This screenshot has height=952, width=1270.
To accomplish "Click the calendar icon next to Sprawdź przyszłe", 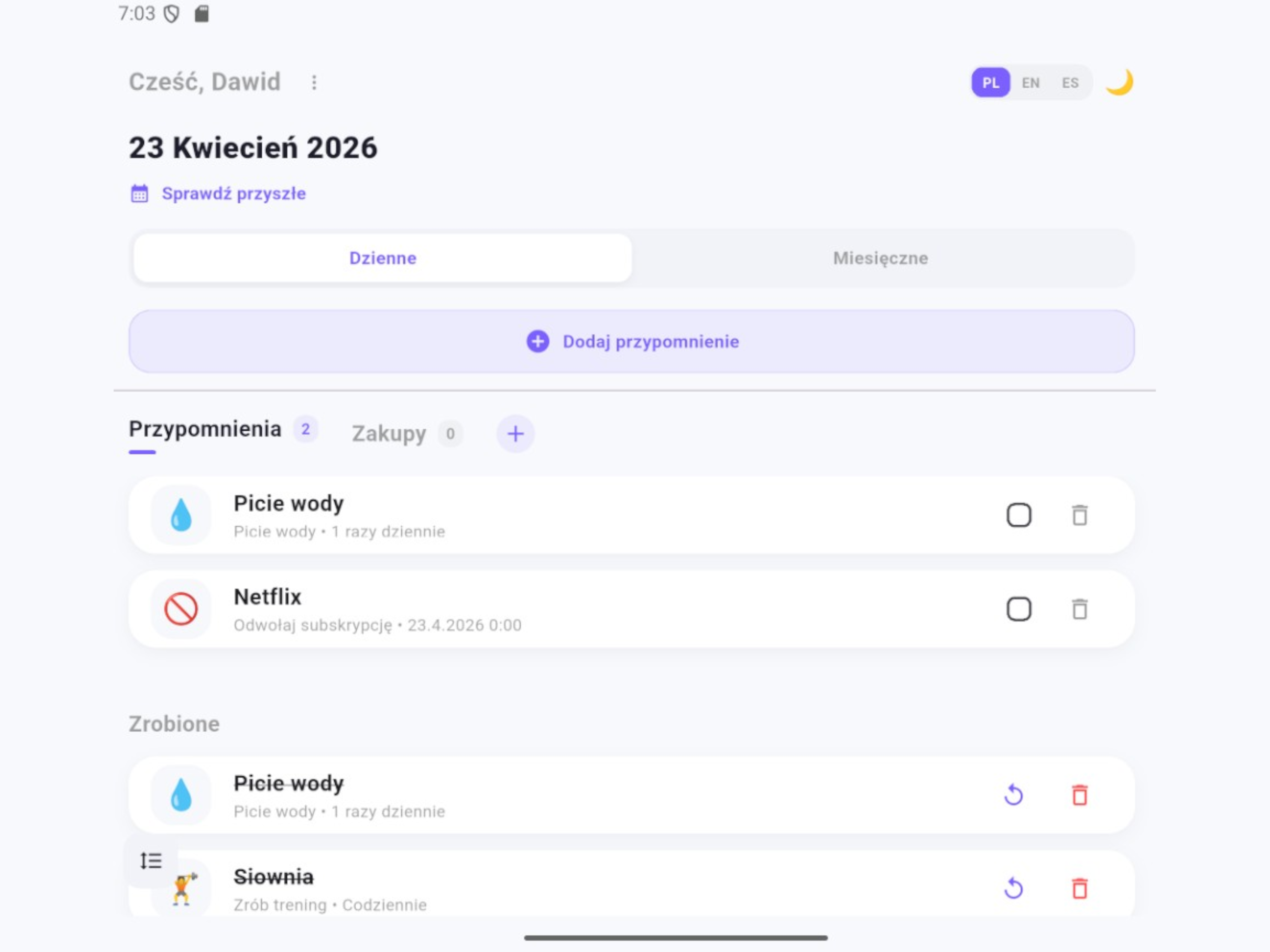I will point(139,193).
